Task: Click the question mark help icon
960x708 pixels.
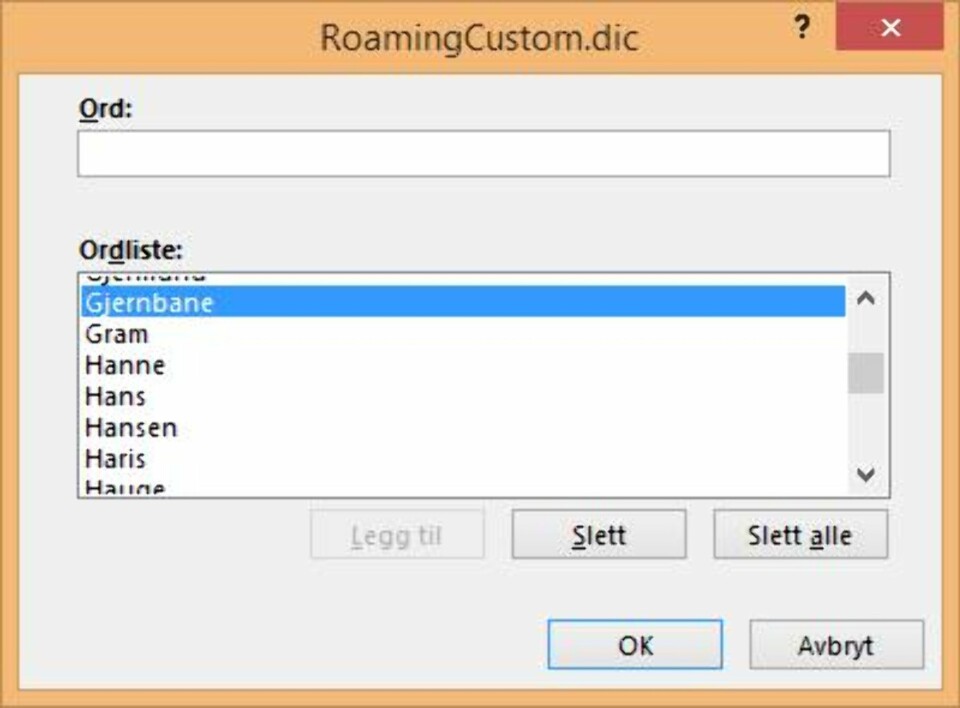Action: click(801, 28)
